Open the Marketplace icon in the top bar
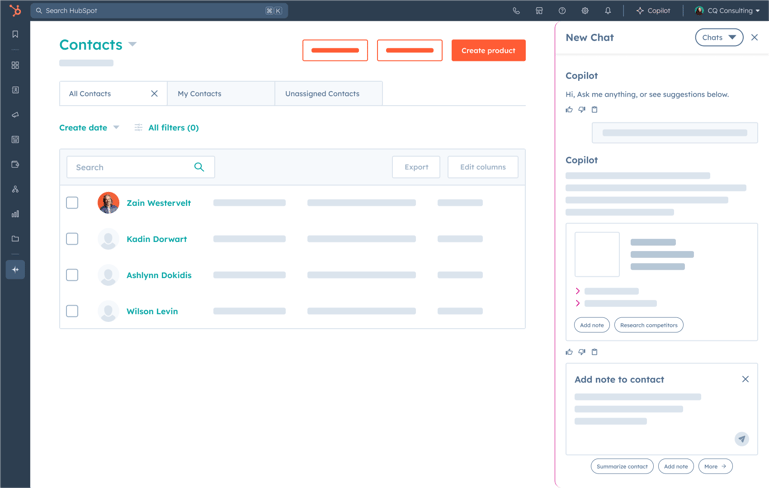Viewport: 769px width, 488px height. click(539, 10)
